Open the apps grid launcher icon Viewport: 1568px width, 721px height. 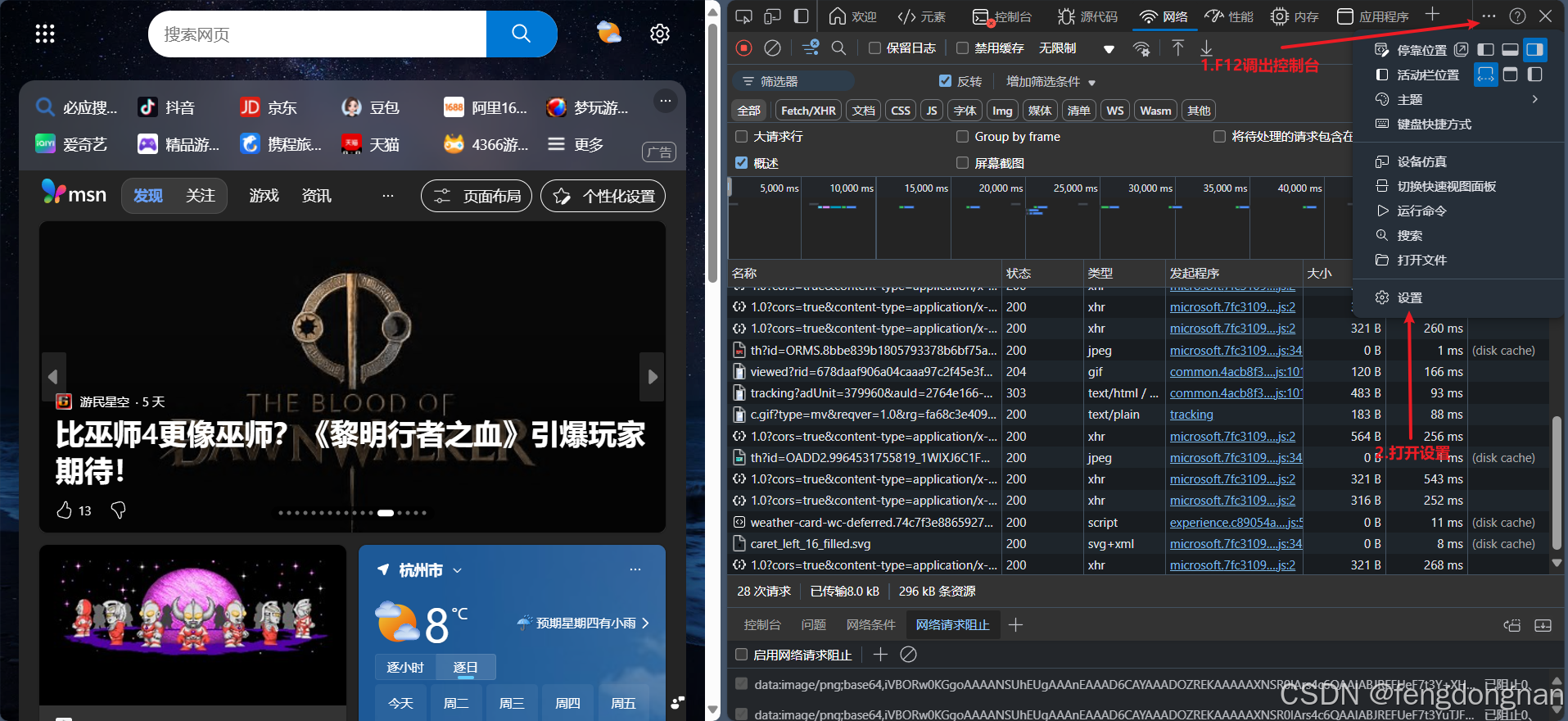tap(45, 34)
